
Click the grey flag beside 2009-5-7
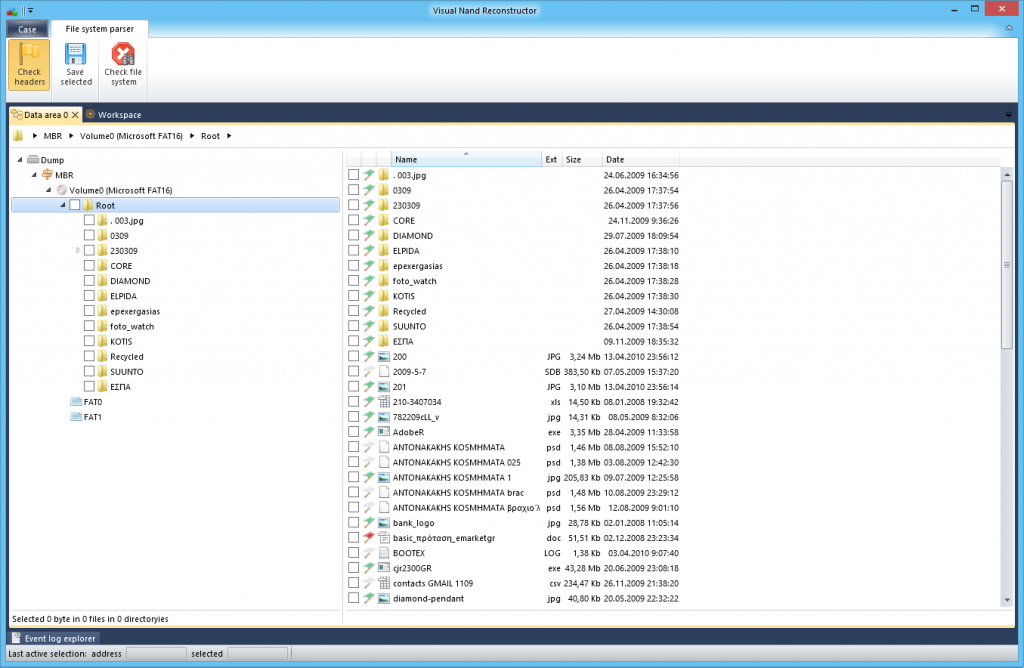point(369,372)
